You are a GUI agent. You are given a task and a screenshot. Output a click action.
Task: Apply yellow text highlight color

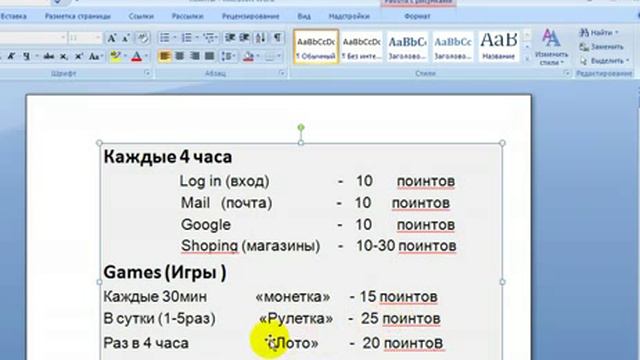pos(115,57)
